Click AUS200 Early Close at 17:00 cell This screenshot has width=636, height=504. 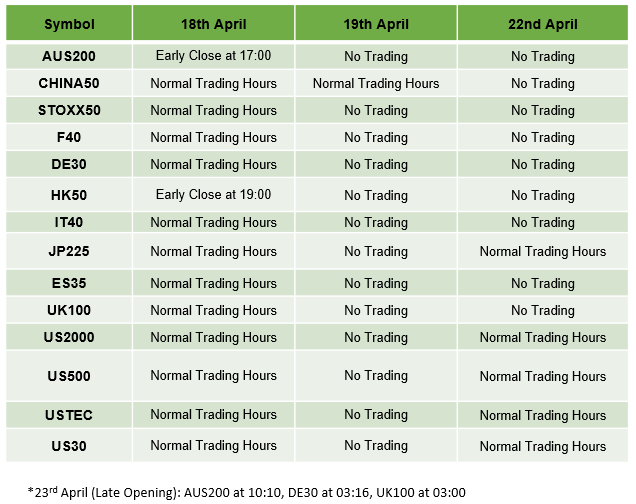[x=213, y=56]
